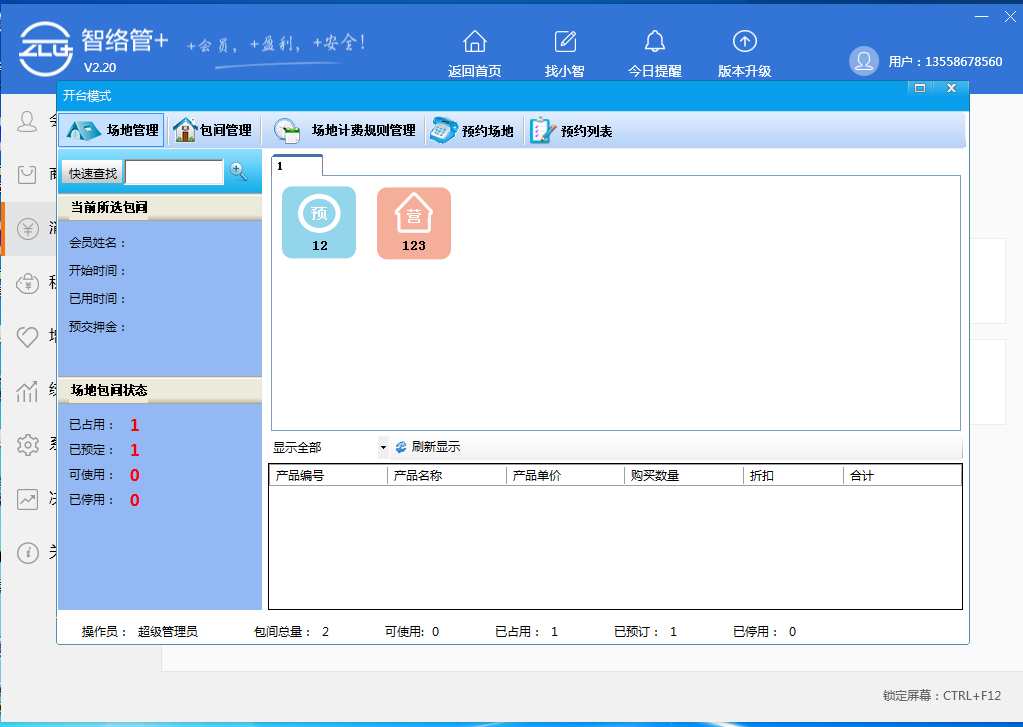Open 包间管理 in the toolbar

tap(214, 129)
